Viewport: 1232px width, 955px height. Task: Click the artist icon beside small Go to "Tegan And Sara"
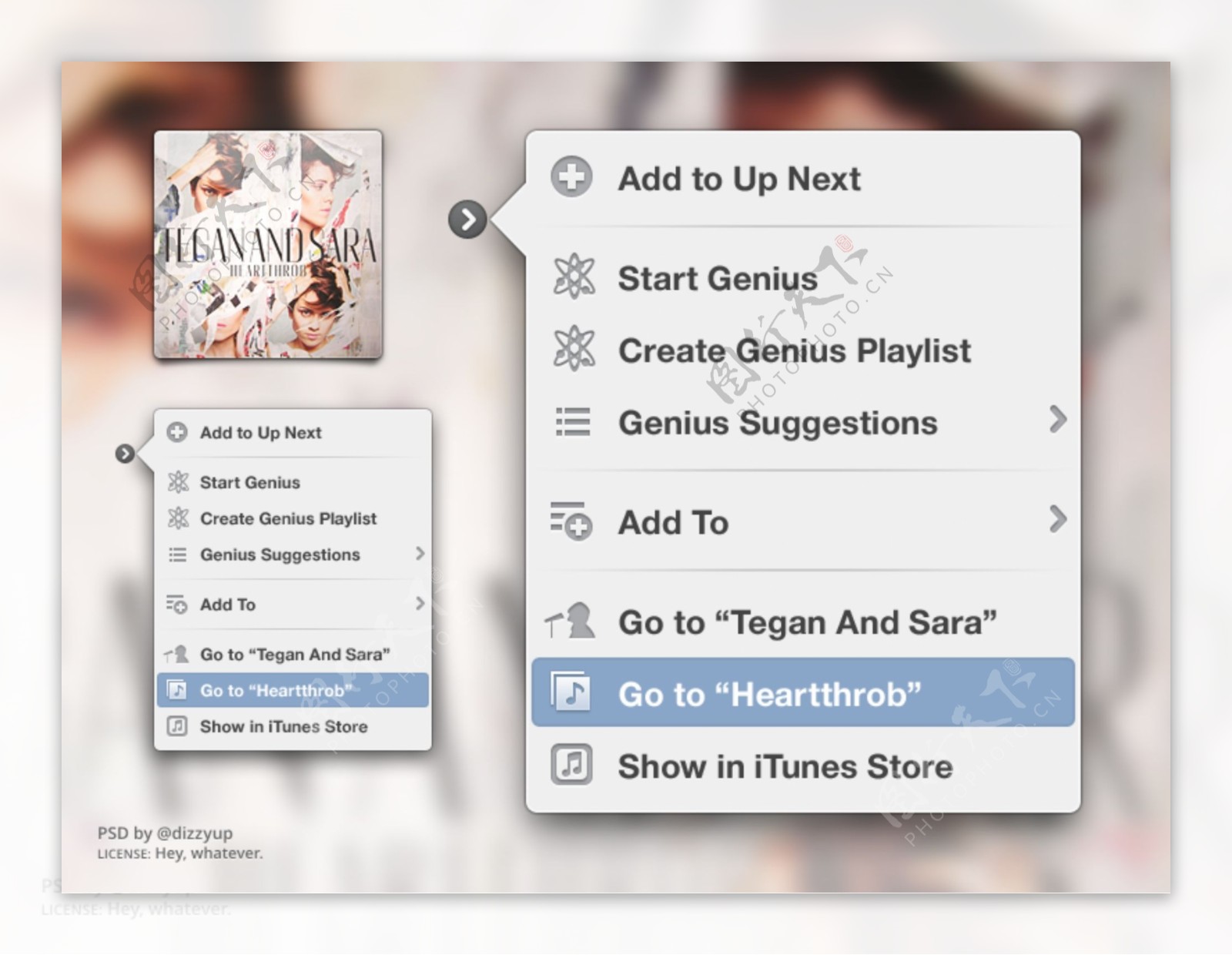[176, 655]
